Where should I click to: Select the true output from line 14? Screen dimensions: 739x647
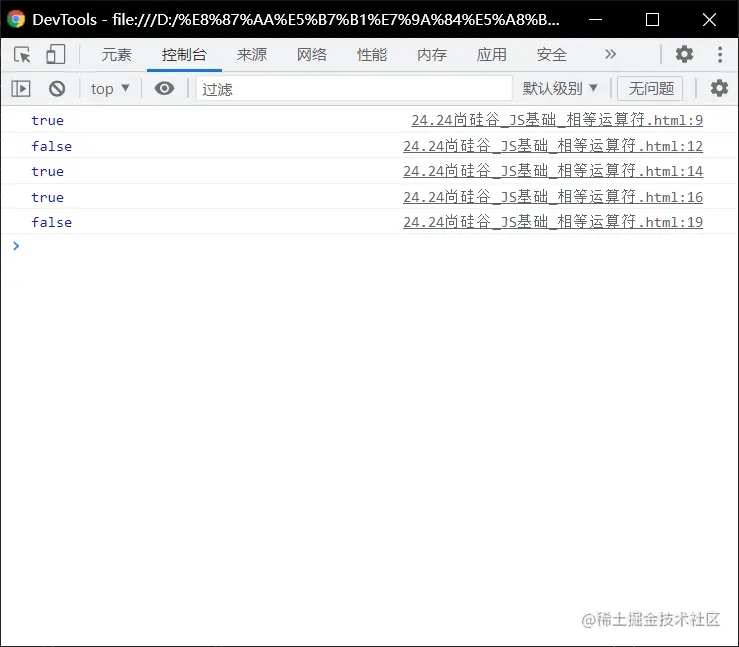click(x=48, y=172)
